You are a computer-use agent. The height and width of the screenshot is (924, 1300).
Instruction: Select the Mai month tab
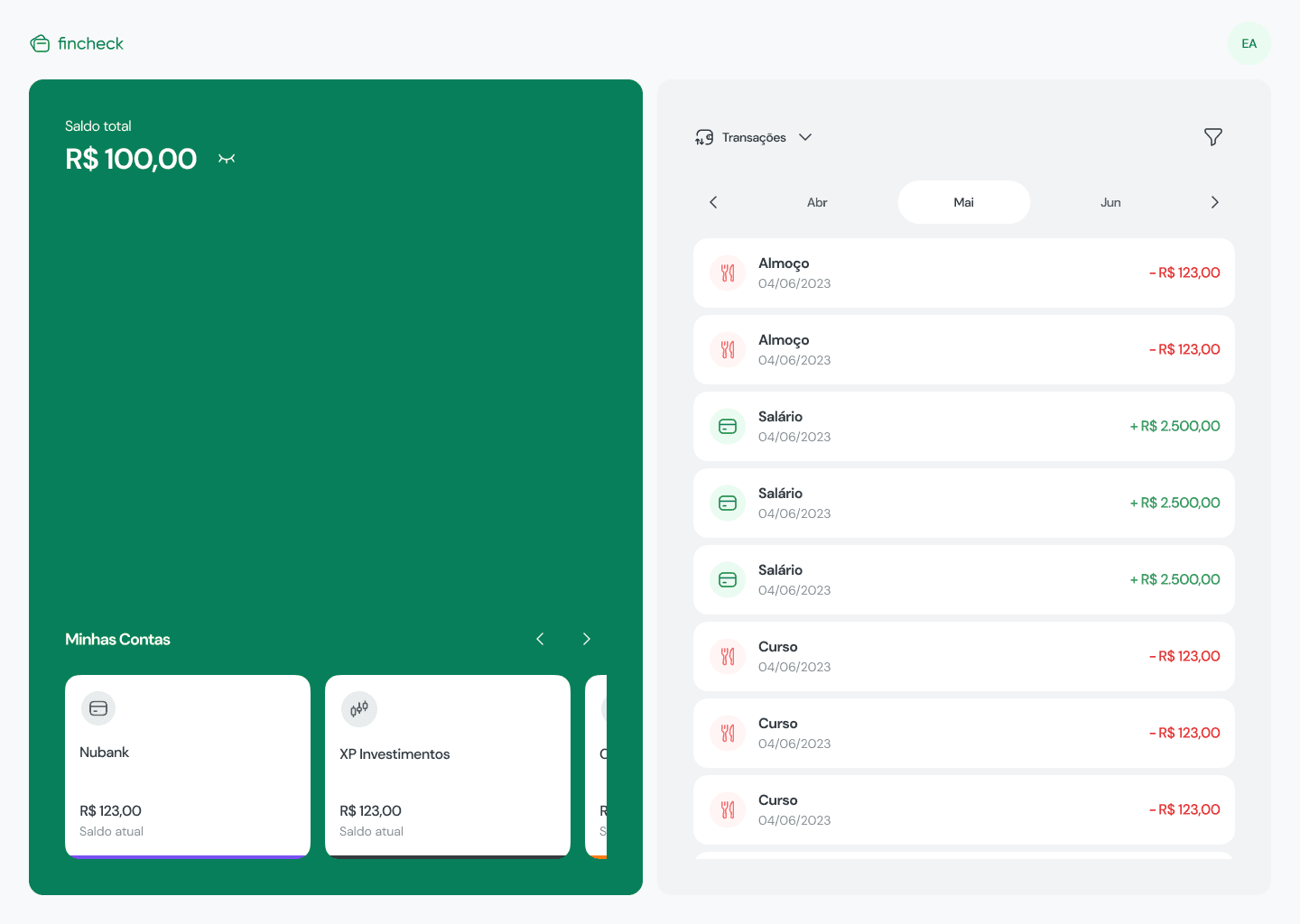(x=963, y=202)
